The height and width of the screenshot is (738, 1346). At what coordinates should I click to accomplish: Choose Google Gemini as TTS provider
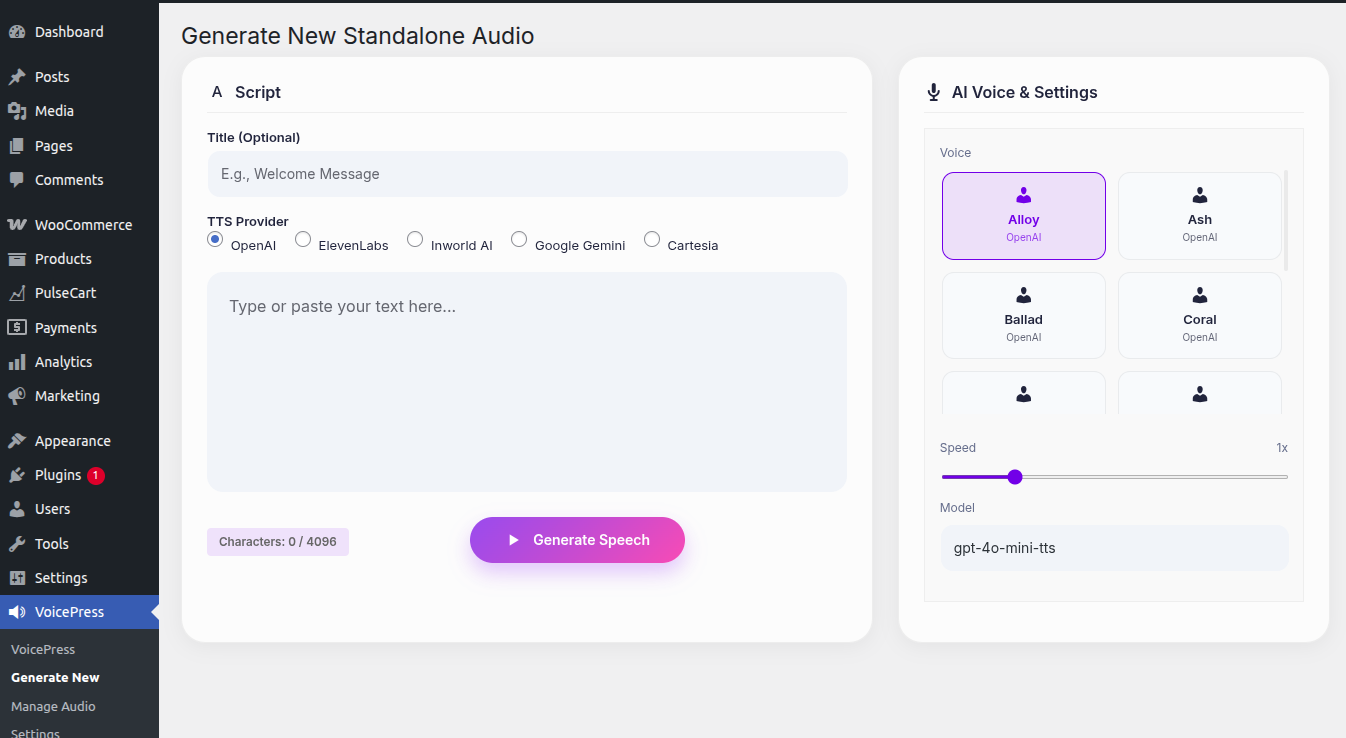pyautogui.click(x=519, y=239)
